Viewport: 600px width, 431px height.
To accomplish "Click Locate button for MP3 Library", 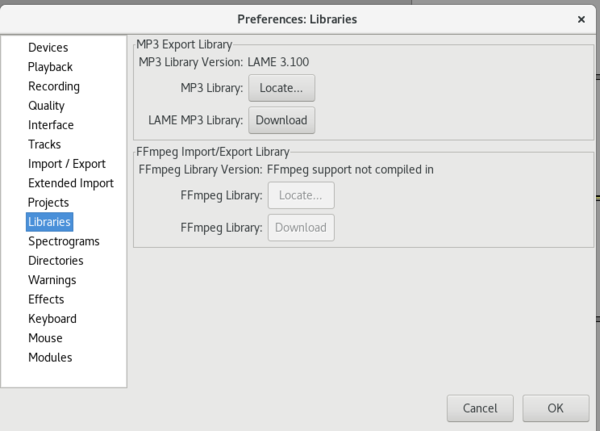I will click(282, 88).
